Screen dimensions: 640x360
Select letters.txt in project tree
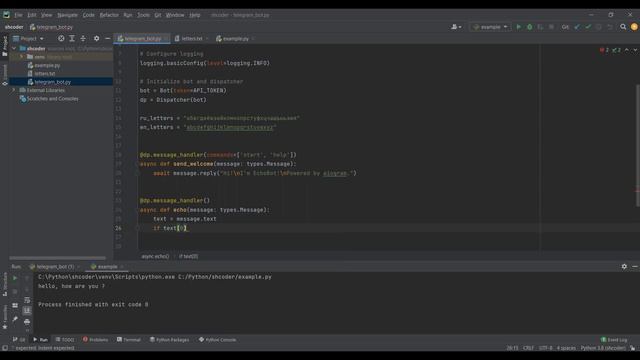(x=44, y=73)
